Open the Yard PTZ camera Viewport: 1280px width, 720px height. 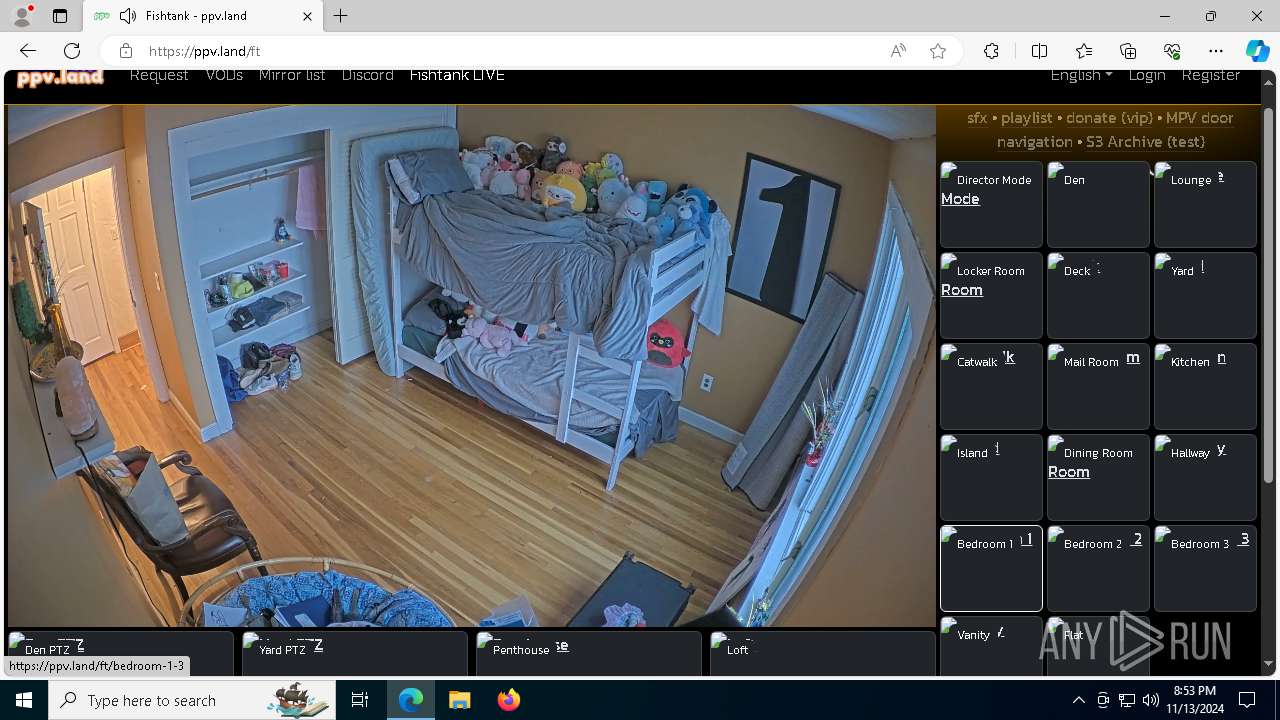(x=354, y=653)
